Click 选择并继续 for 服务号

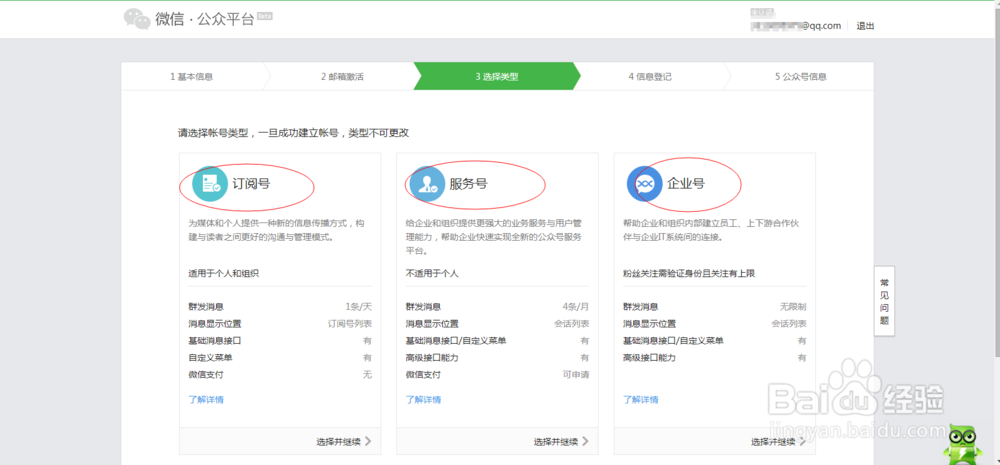[561, 441]
